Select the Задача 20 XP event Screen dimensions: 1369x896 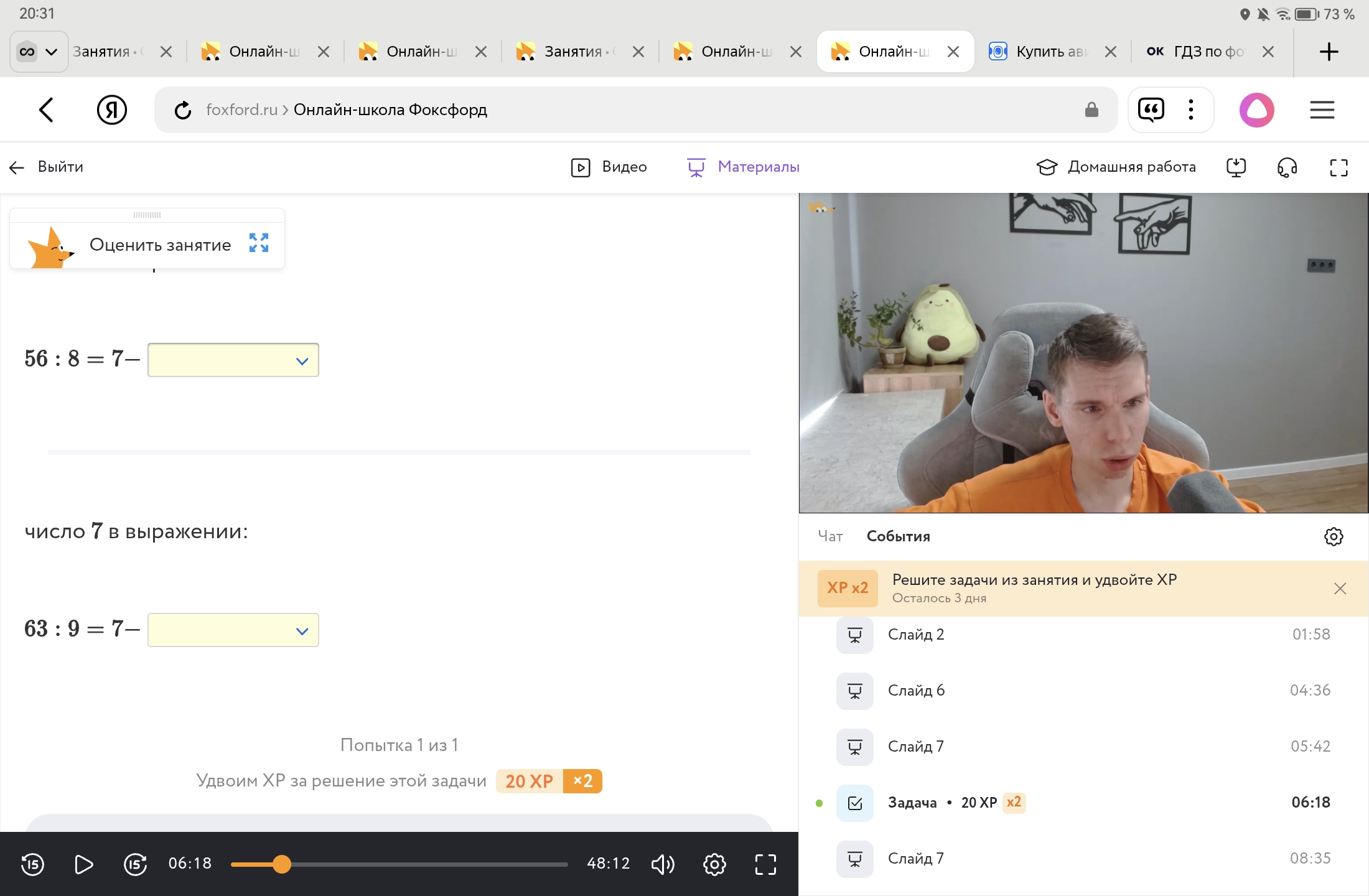(1083, 803)
